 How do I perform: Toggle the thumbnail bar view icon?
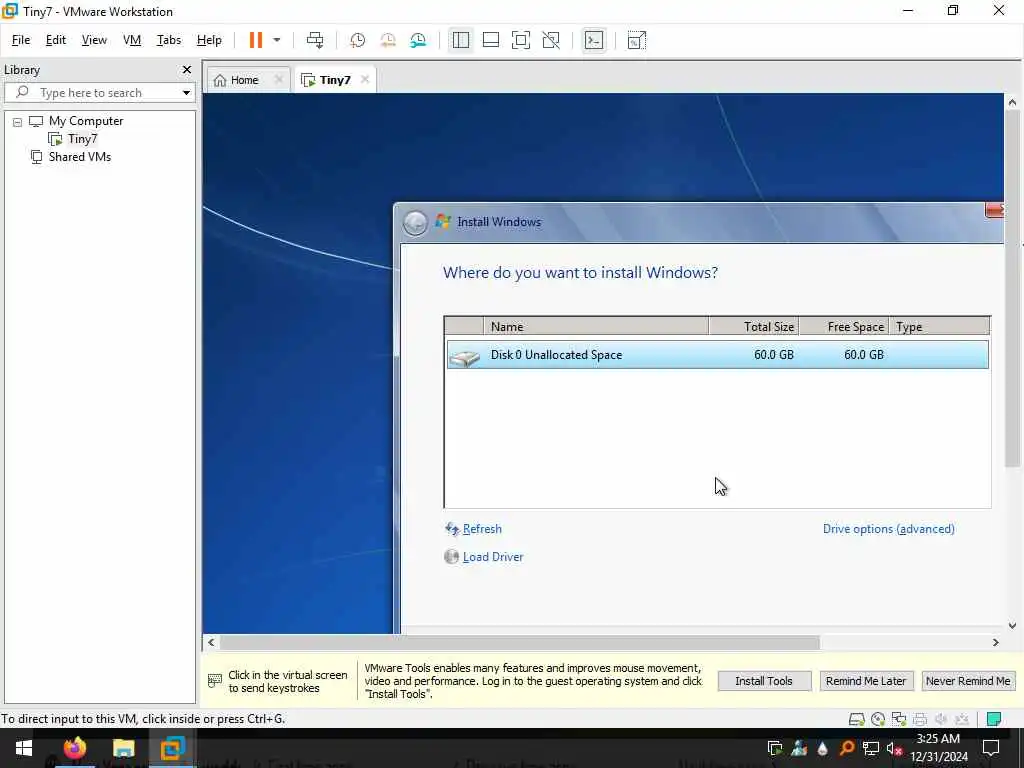click(x=490, y=40)
